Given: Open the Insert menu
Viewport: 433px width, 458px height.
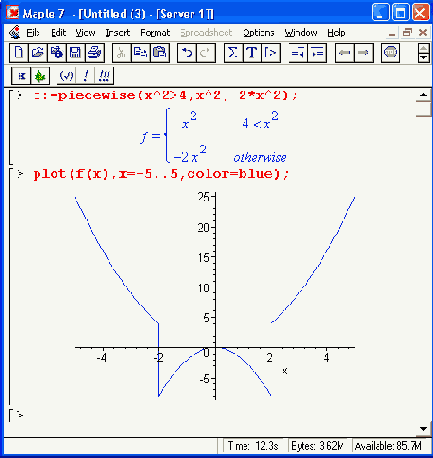Looking at the screenshot, I should tap(118, 33).
